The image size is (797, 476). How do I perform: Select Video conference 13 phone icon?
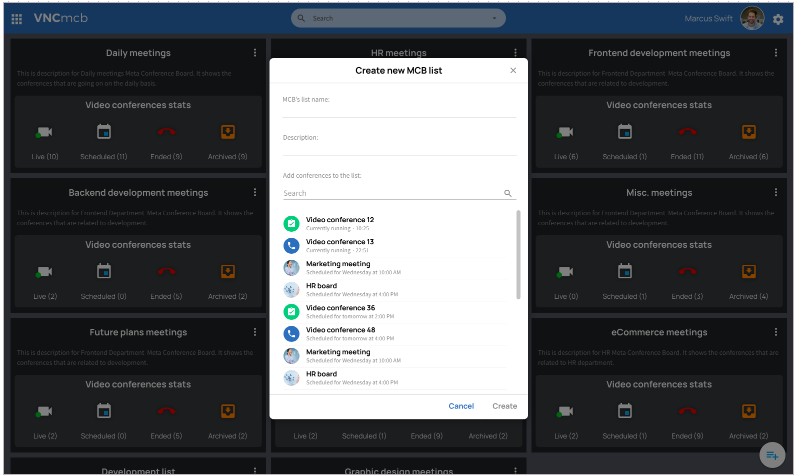[291, 246]
